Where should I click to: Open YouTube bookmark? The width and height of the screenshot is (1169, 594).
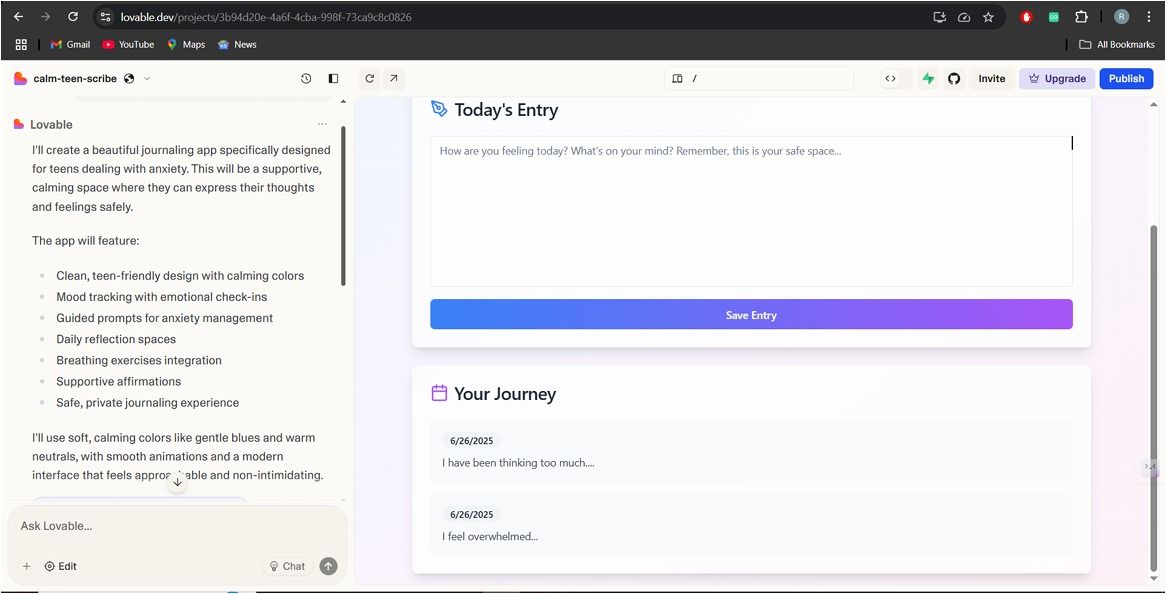[x=128, y=45]
